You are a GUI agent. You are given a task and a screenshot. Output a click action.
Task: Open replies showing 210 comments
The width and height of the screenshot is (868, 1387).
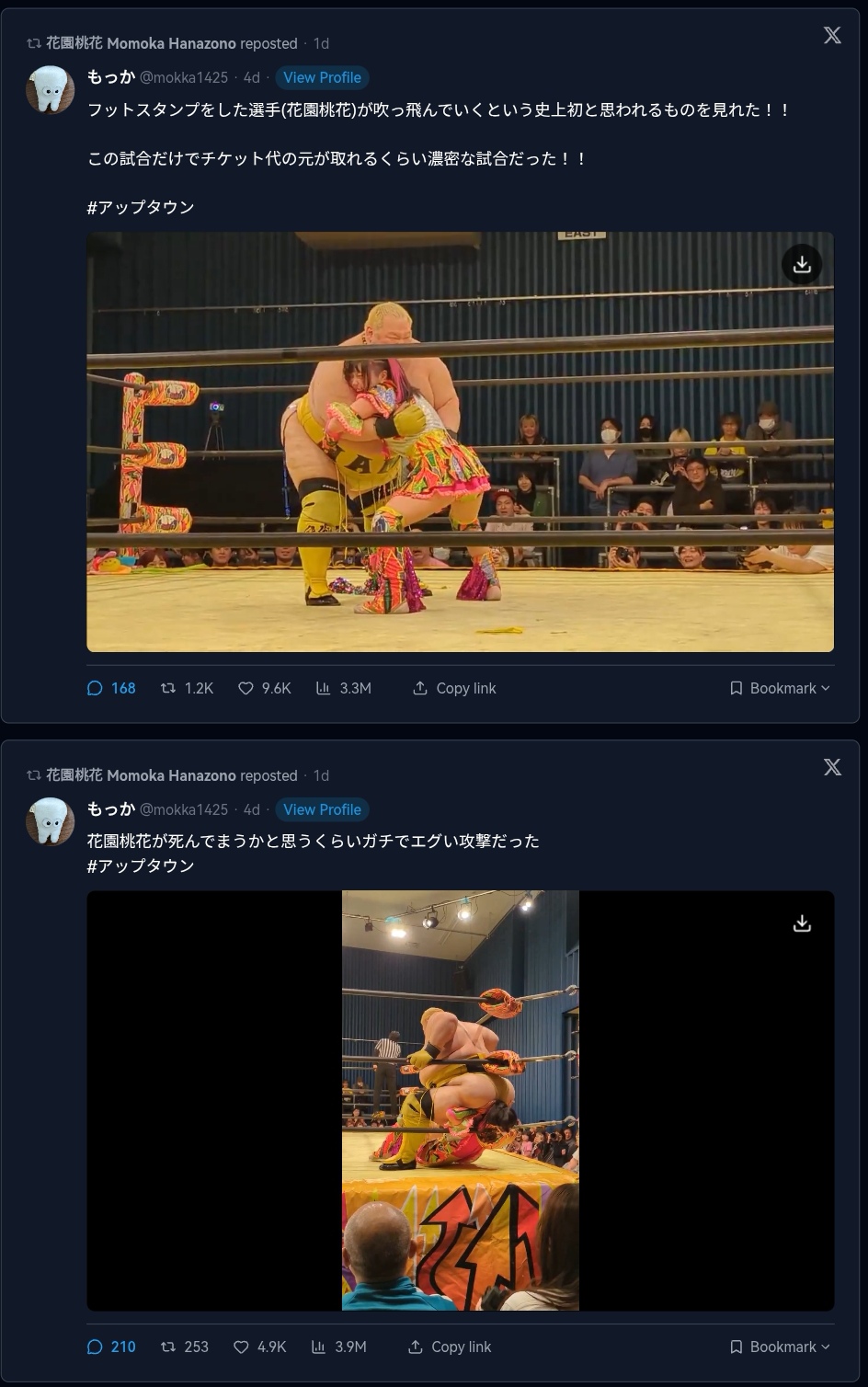111,1347
